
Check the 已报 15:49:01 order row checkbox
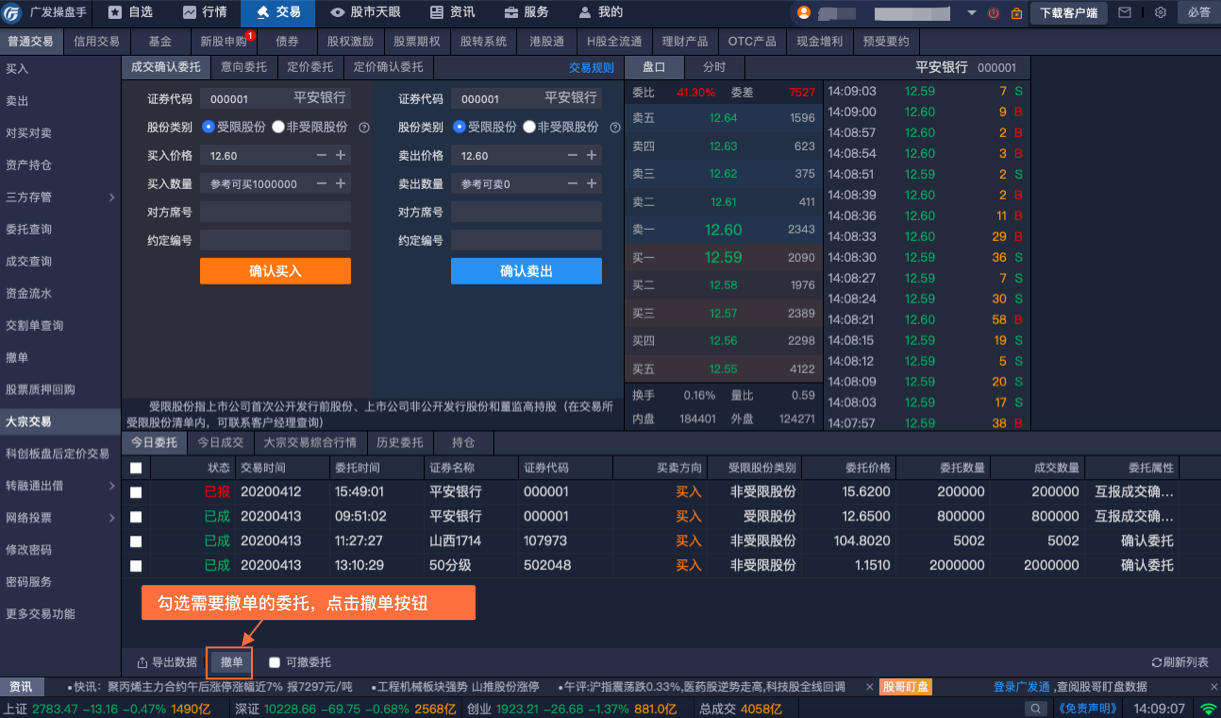136,492
